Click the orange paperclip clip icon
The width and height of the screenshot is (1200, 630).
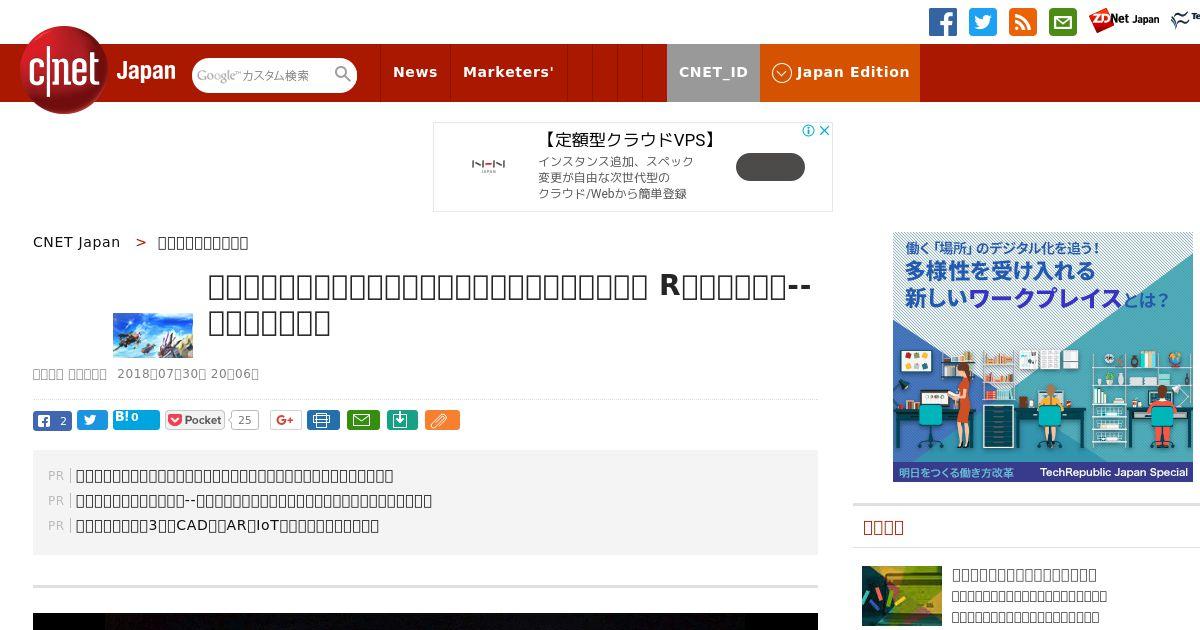coord(442,420)
